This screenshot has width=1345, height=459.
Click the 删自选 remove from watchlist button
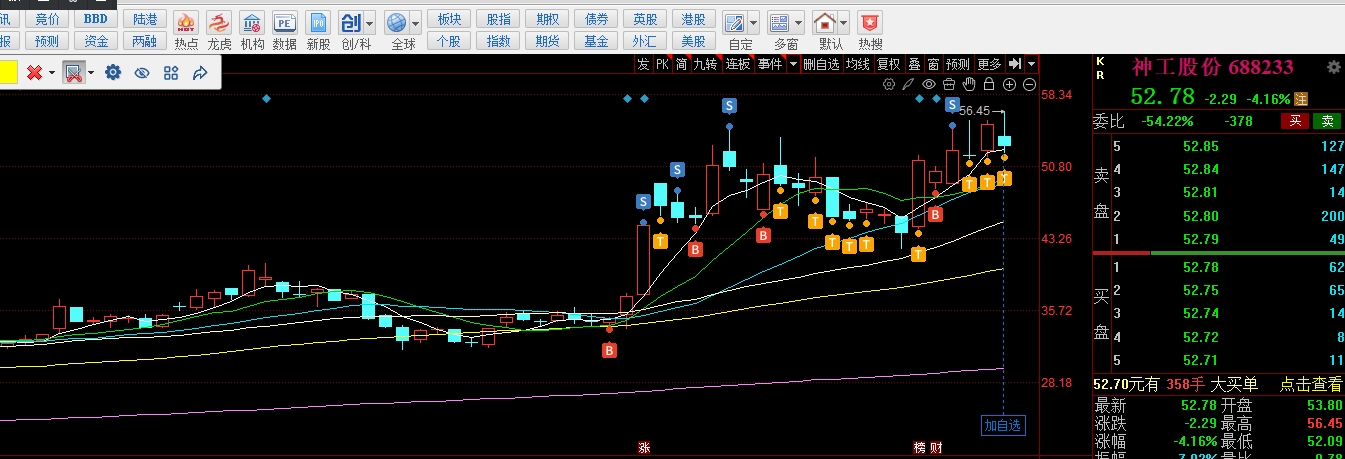coord(821,64)
